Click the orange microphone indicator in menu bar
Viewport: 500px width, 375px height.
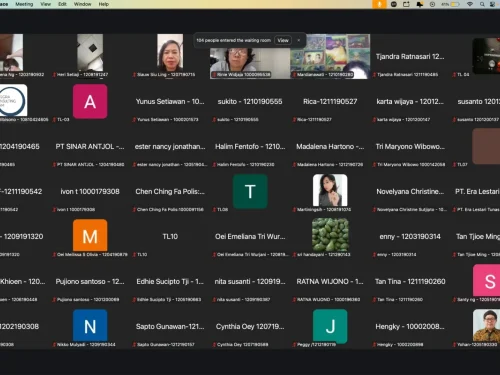coord(379,4)
